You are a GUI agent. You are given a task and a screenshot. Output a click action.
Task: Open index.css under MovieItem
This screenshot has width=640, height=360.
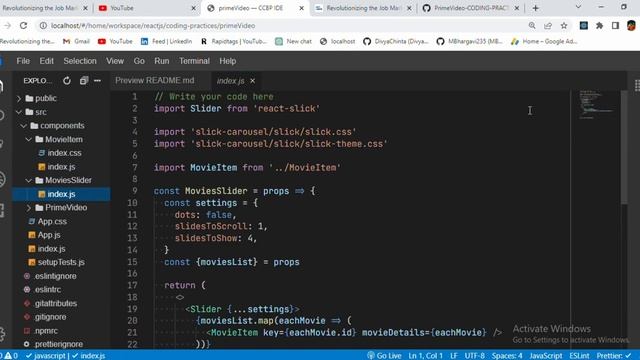[x=61, y=153]
